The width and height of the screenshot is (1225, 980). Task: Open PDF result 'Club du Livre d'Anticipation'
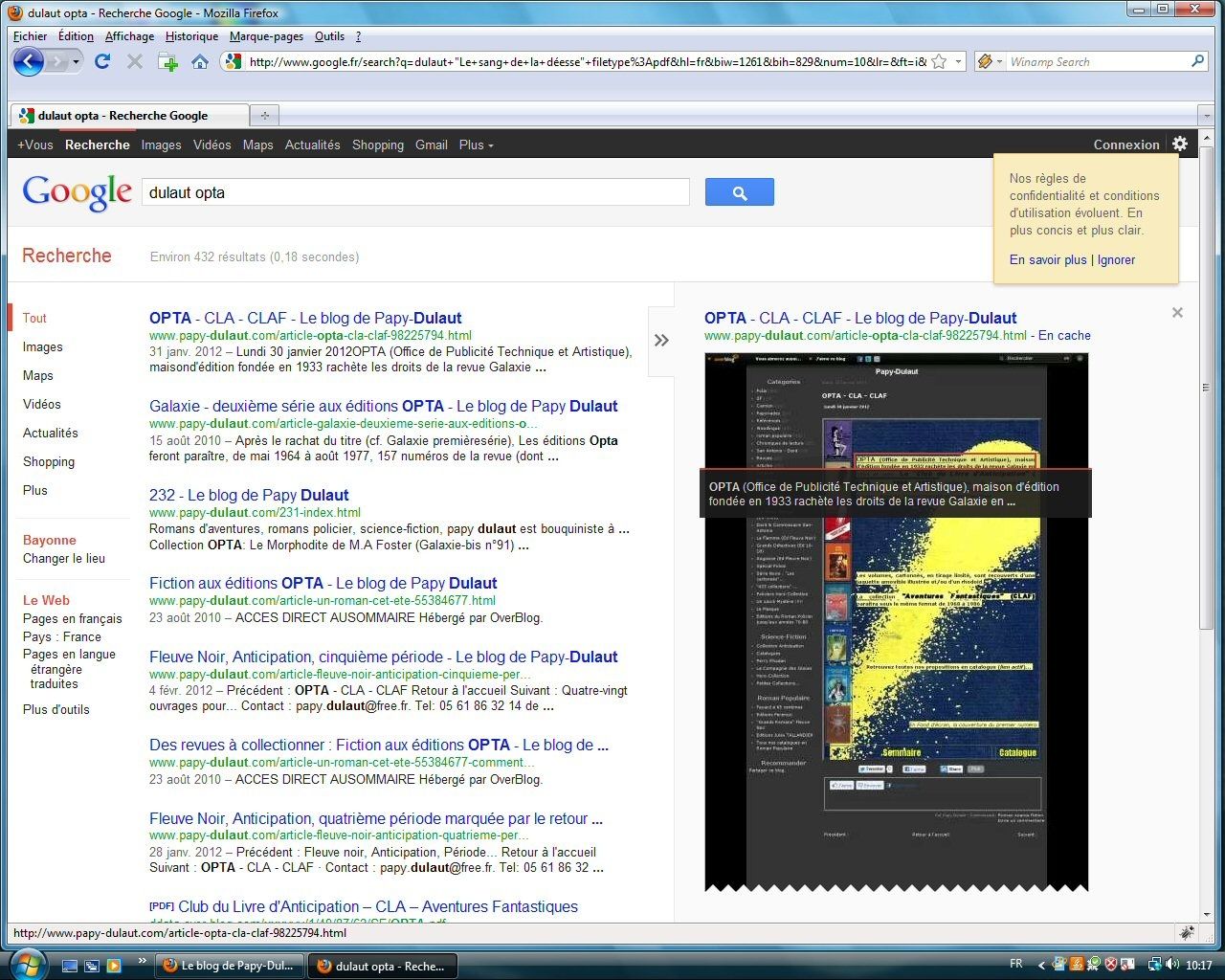click(x=378, y=906)
